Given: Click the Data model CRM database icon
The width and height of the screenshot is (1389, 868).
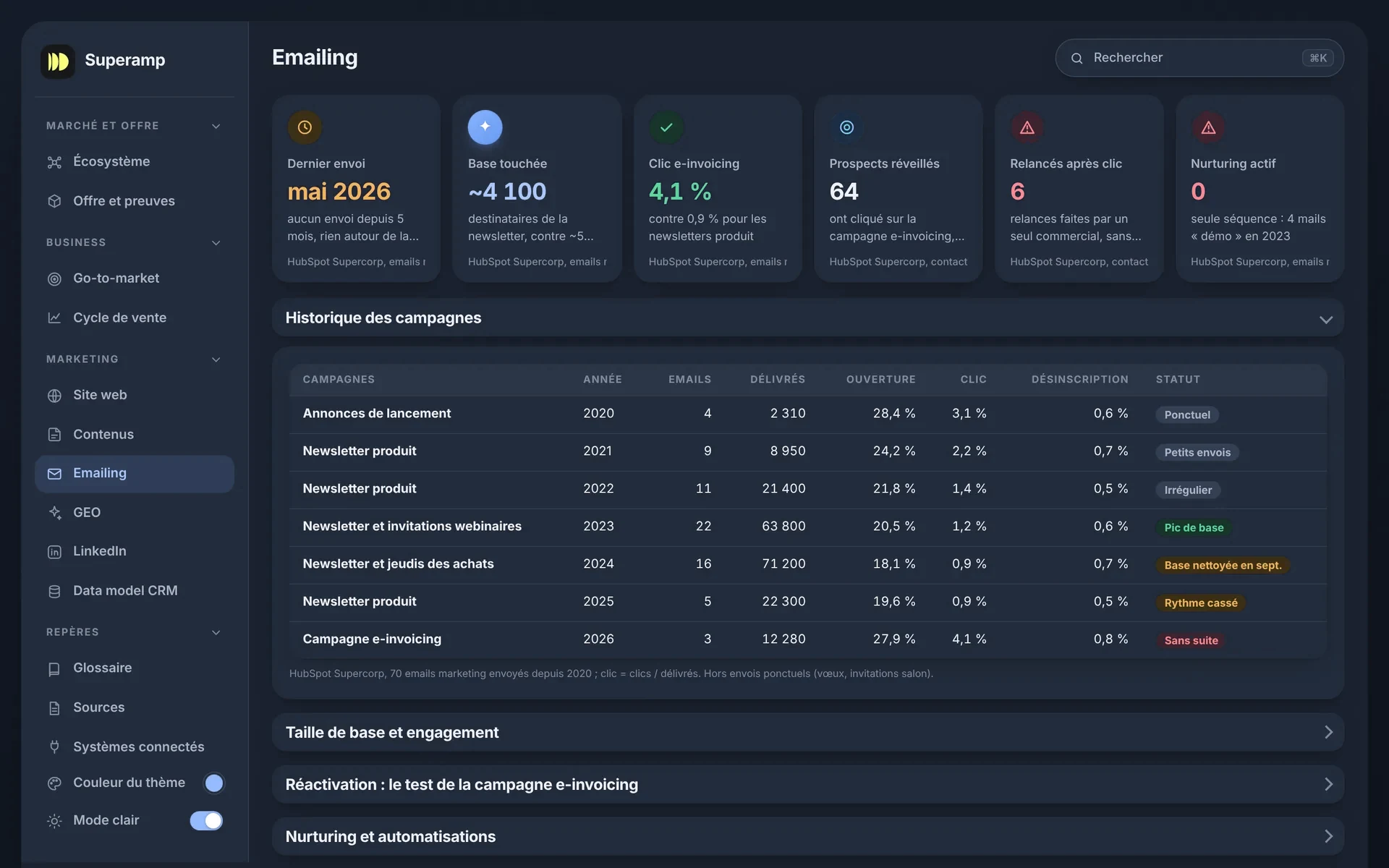Looking at the screenshot, I should point(54,591).
